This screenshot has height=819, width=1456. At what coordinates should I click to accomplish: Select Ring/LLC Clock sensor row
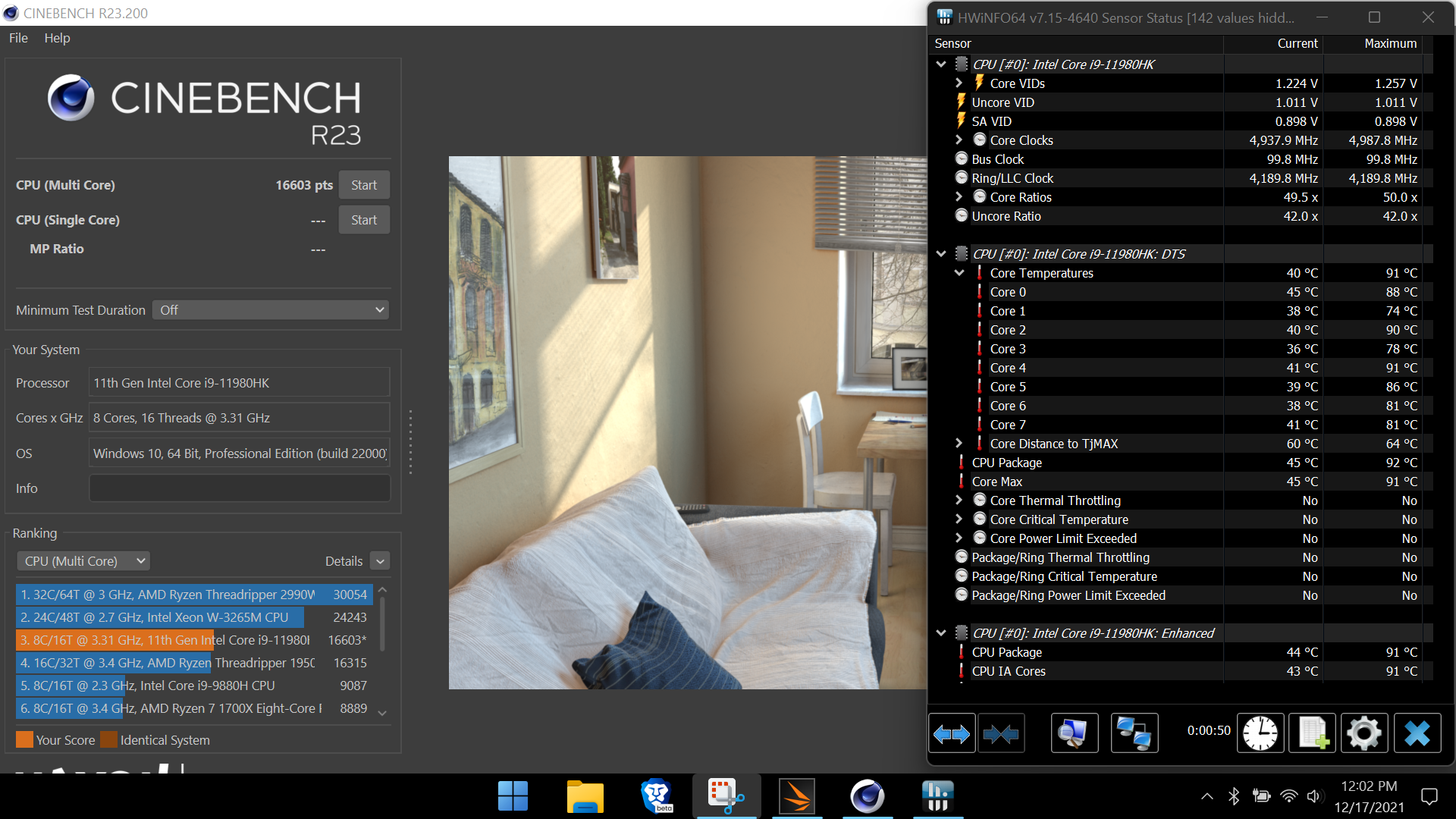tap(1181, 178)
